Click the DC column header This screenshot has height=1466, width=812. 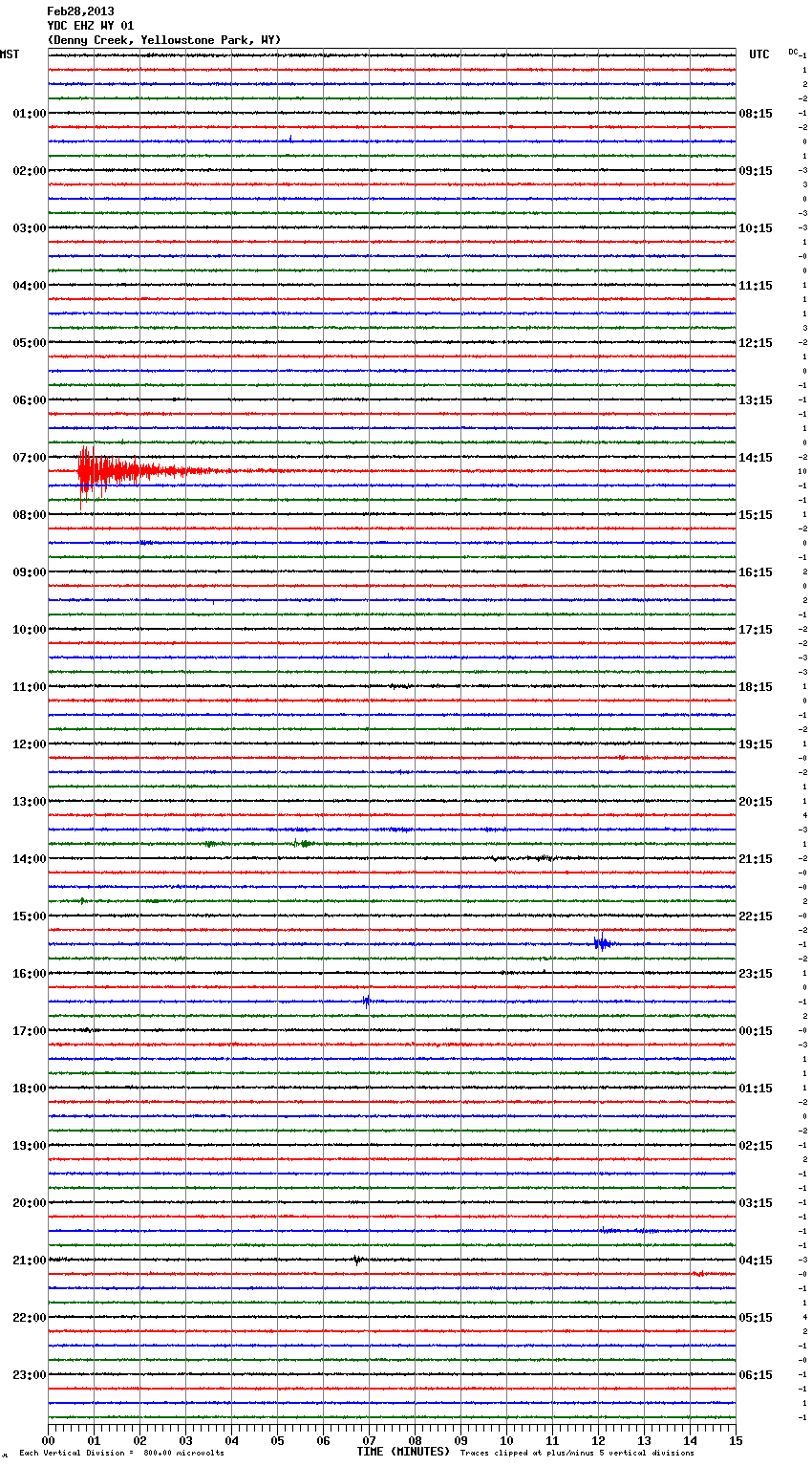click(793, 52)
